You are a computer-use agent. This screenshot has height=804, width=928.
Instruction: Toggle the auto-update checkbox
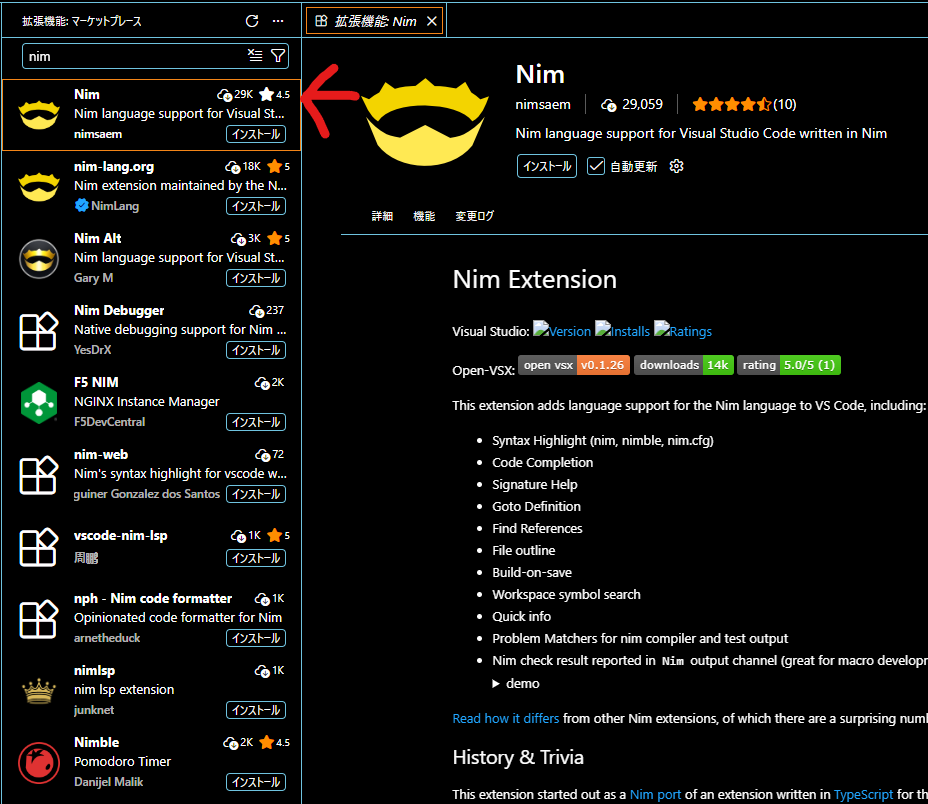[x=596, y=166]
